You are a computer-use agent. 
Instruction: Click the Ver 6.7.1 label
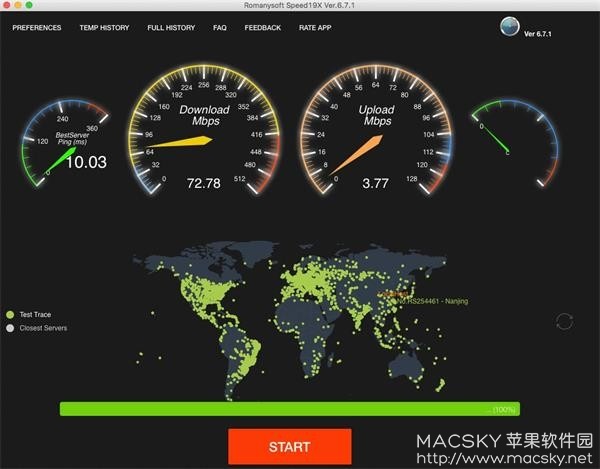[x=538, y=34]
